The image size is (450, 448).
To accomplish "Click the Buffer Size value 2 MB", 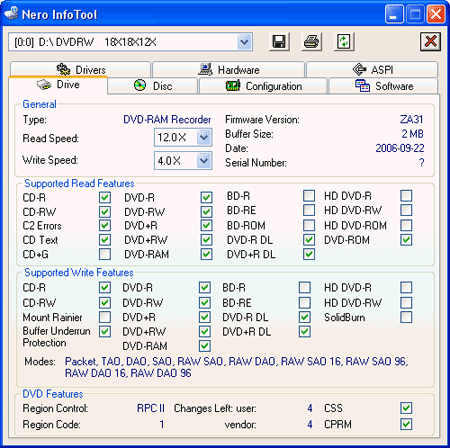I will tap(412, 134).
